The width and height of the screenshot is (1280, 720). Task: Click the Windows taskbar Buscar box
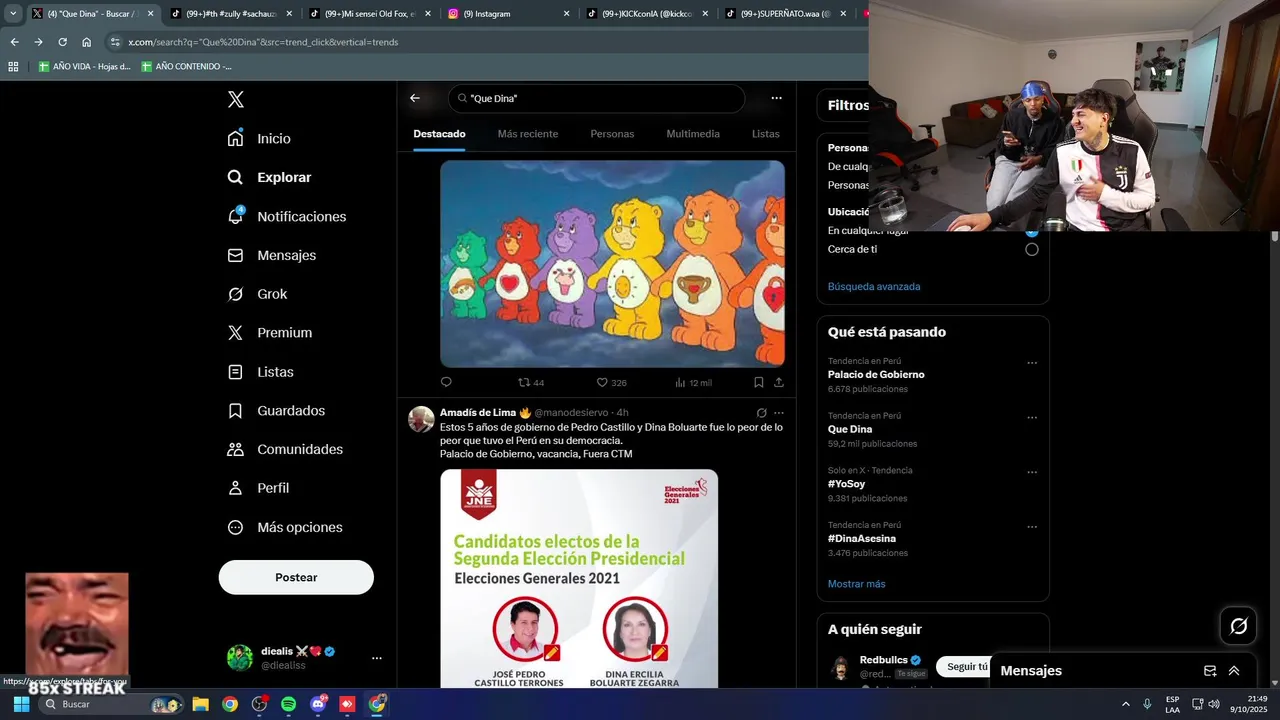click(110, 704)
